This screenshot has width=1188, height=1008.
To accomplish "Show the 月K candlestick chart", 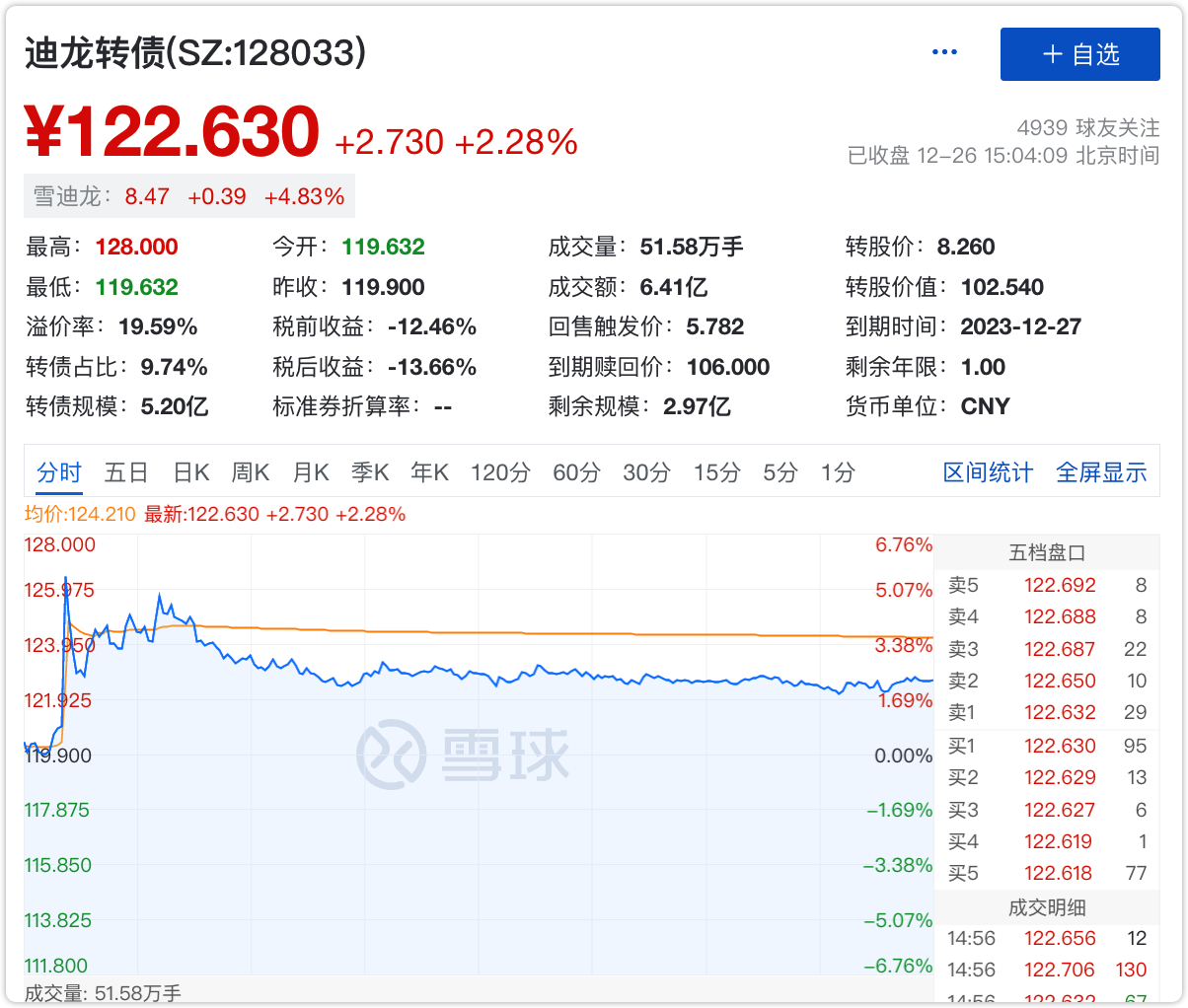I will coord(311,473).
